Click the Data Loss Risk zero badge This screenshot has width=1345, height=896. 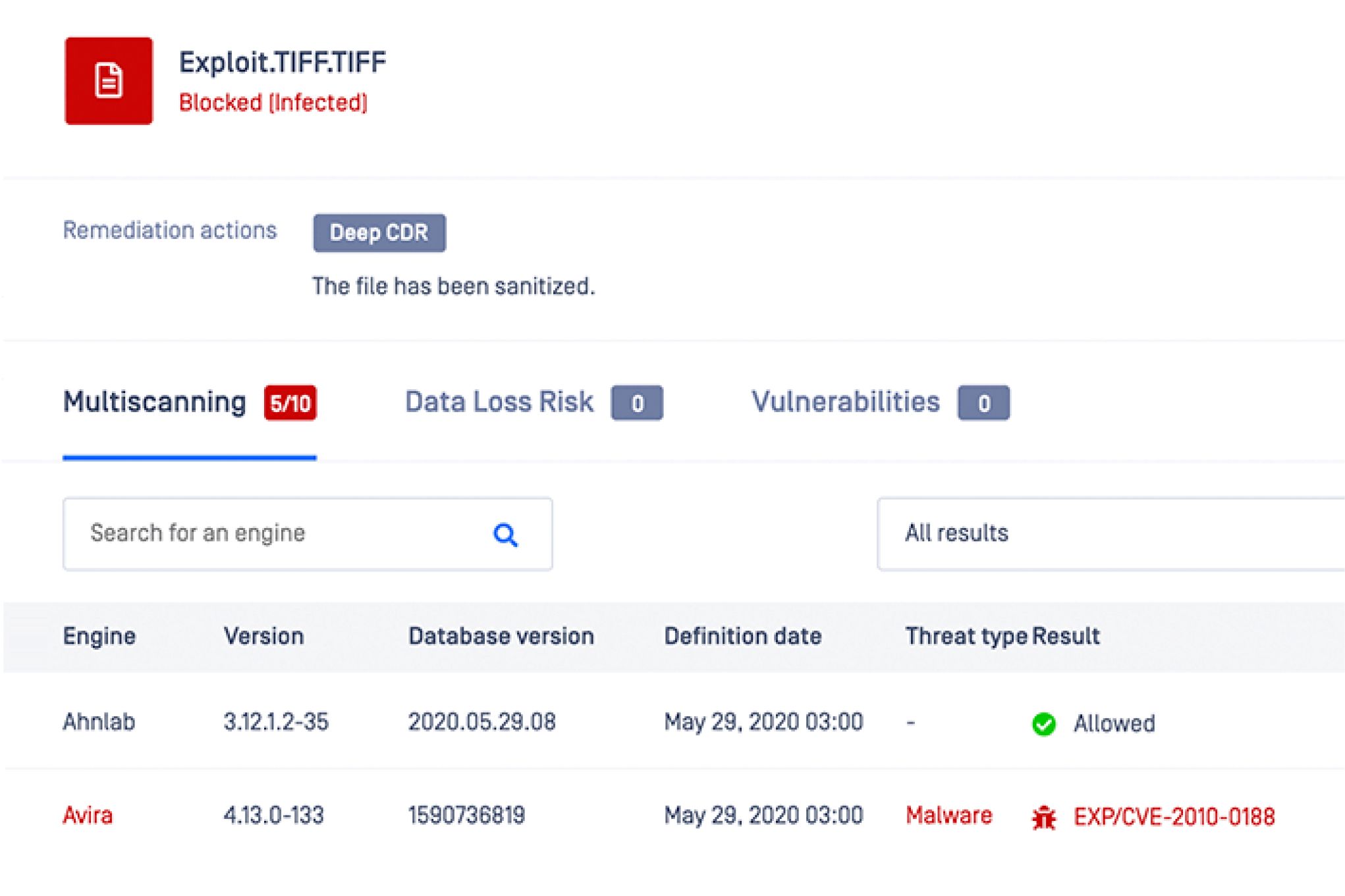[x=637, y=403]
